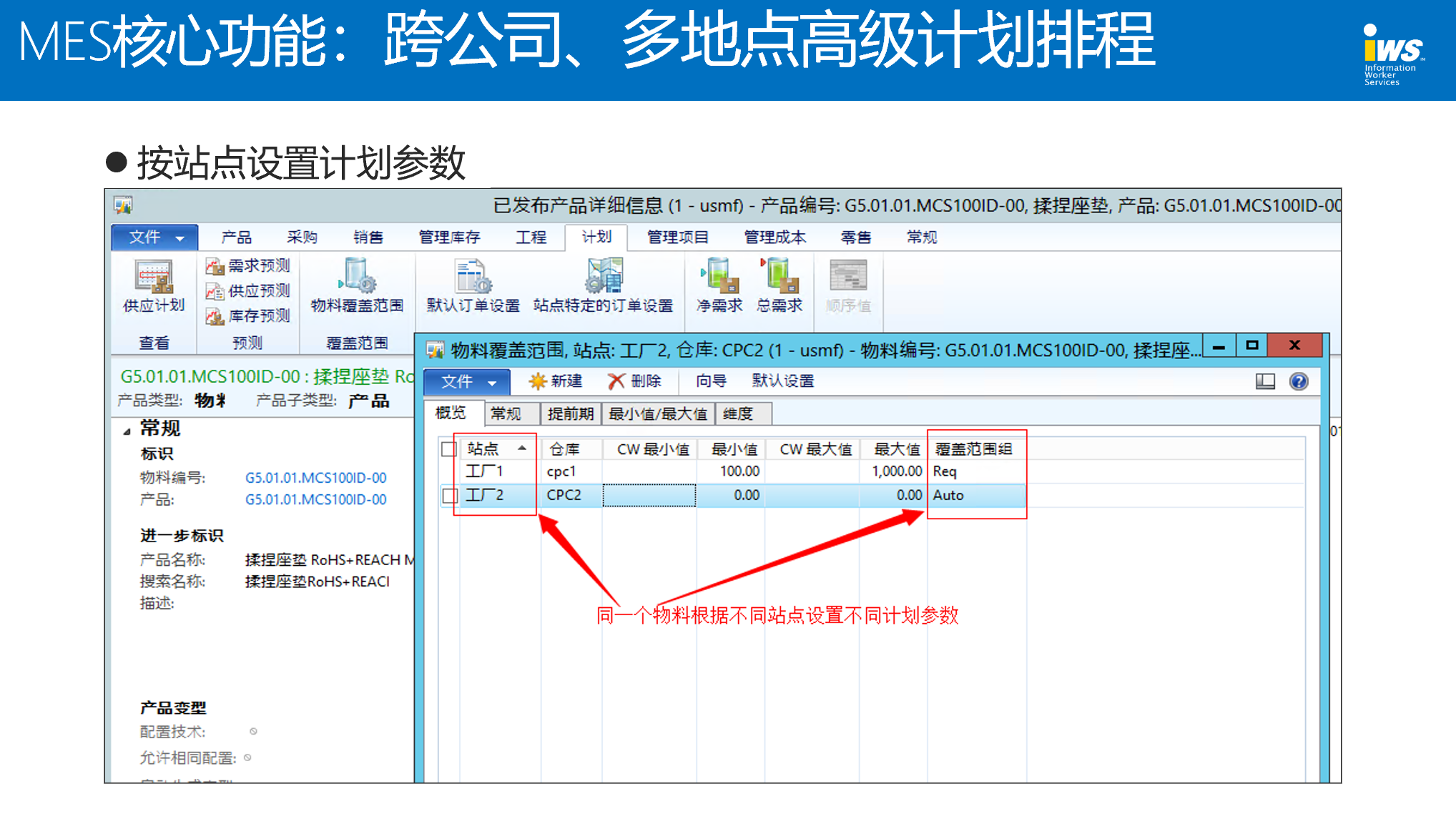This screenshot has height=819, width=1456.
Task: Select the 计划 ribbon tab
Action: (x=596, y=237)
